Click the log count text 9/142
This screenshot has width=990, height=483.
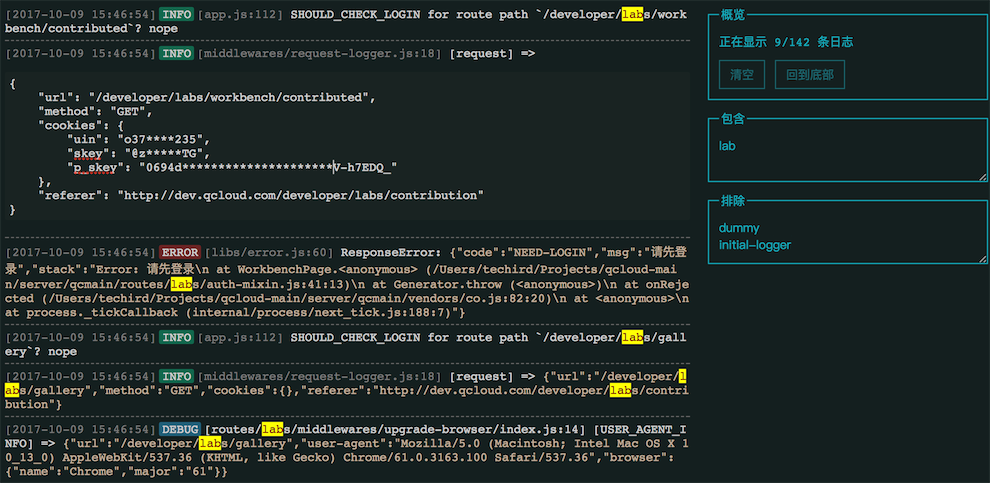[x=792, y=42]
